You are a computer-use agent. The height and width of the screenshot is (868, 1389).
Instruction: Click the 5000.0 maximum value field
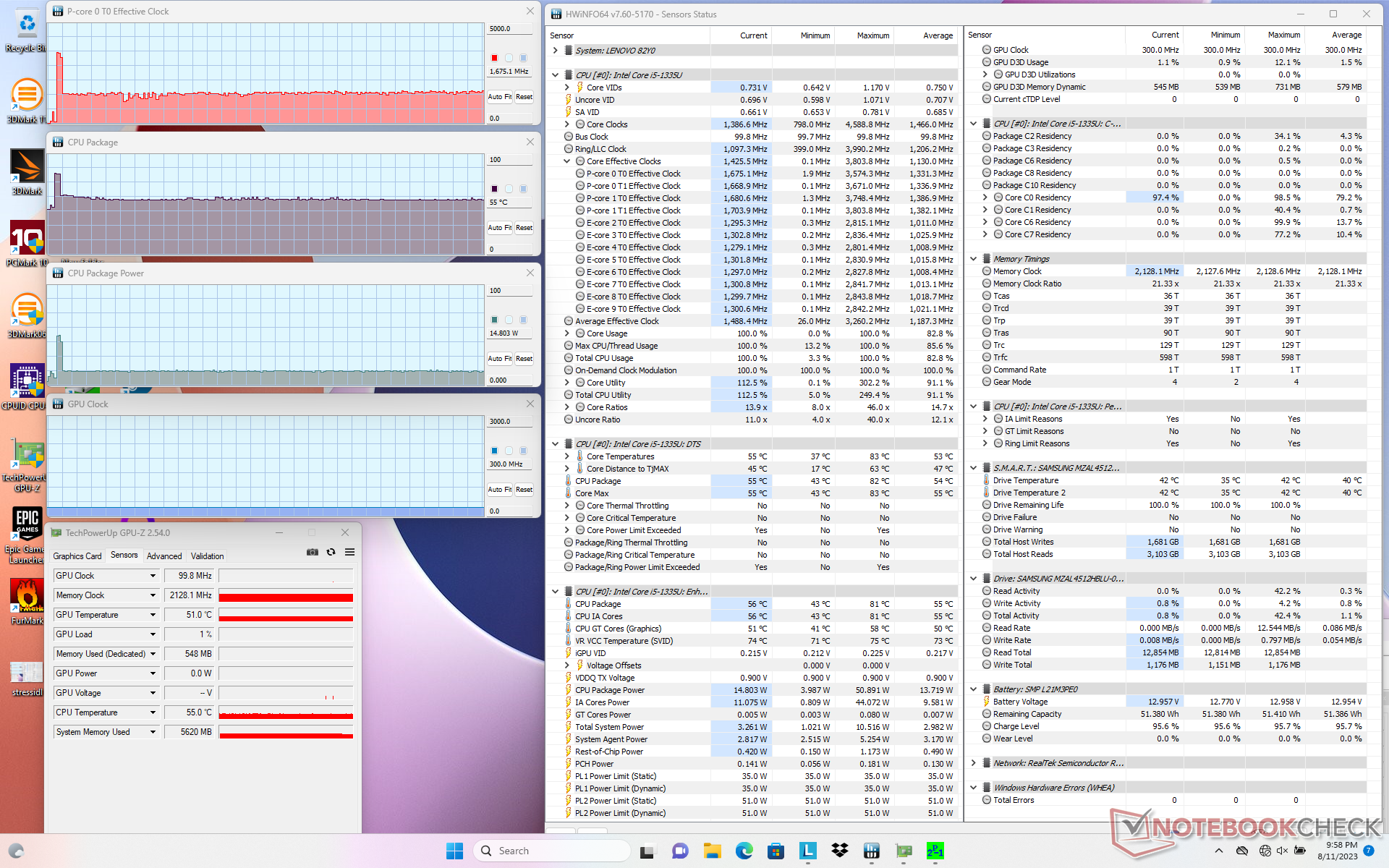pyautogui.click(x=509, y=29)
